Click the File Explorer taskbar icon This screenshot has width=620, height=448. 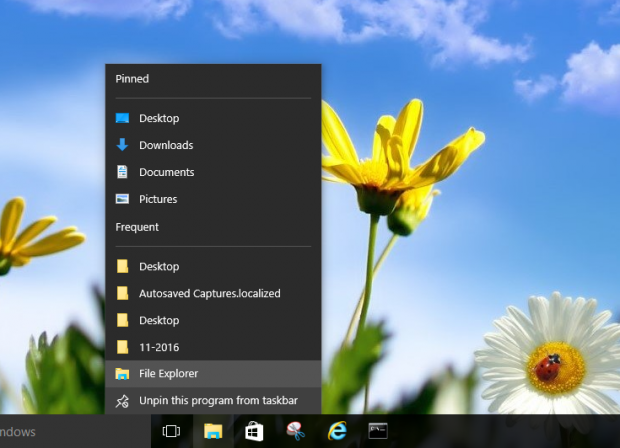[x=212, y=431]
